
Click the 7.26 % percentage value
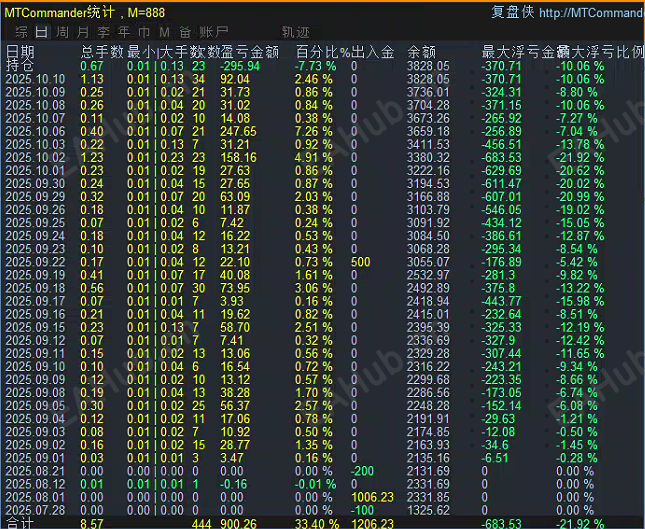pyautogui.click(x=313, y=131)
